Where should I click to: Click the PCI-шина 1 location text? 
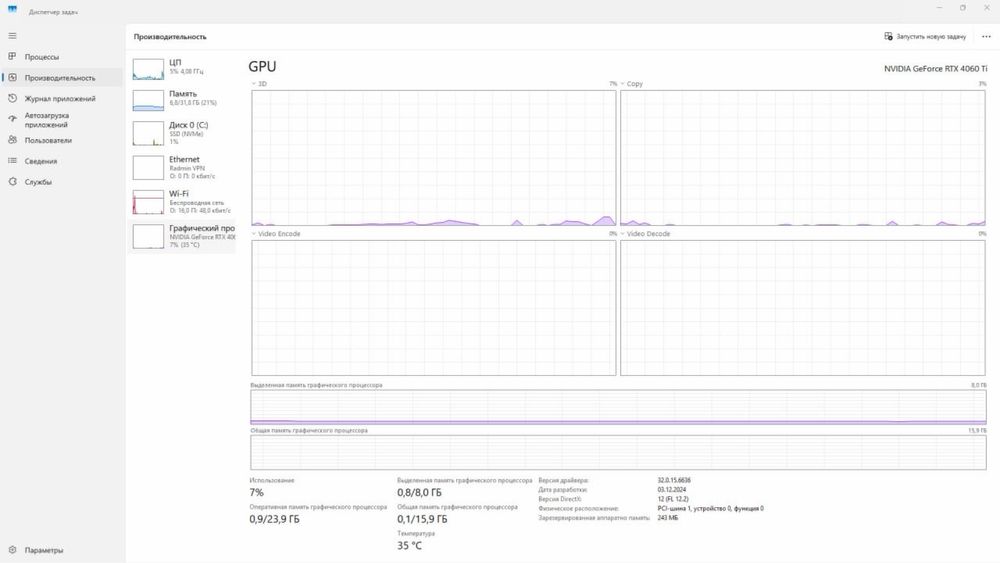[710, 509]
